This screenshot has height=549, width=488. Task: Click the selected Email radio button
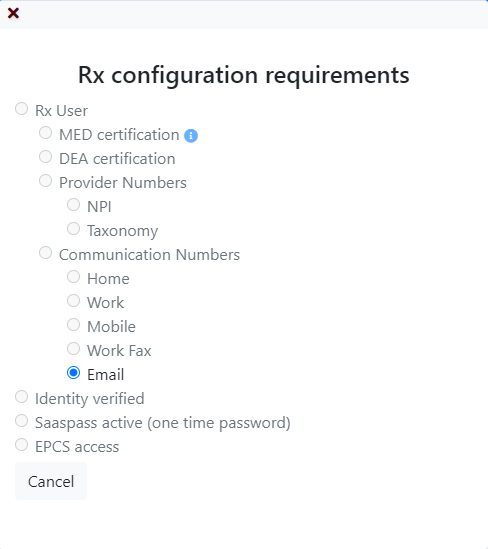pos(74,373)
